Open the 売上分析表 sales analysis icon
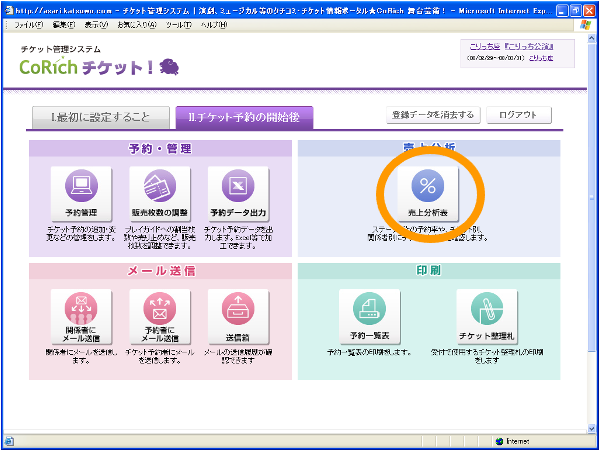602x452 pixels. 427,192
